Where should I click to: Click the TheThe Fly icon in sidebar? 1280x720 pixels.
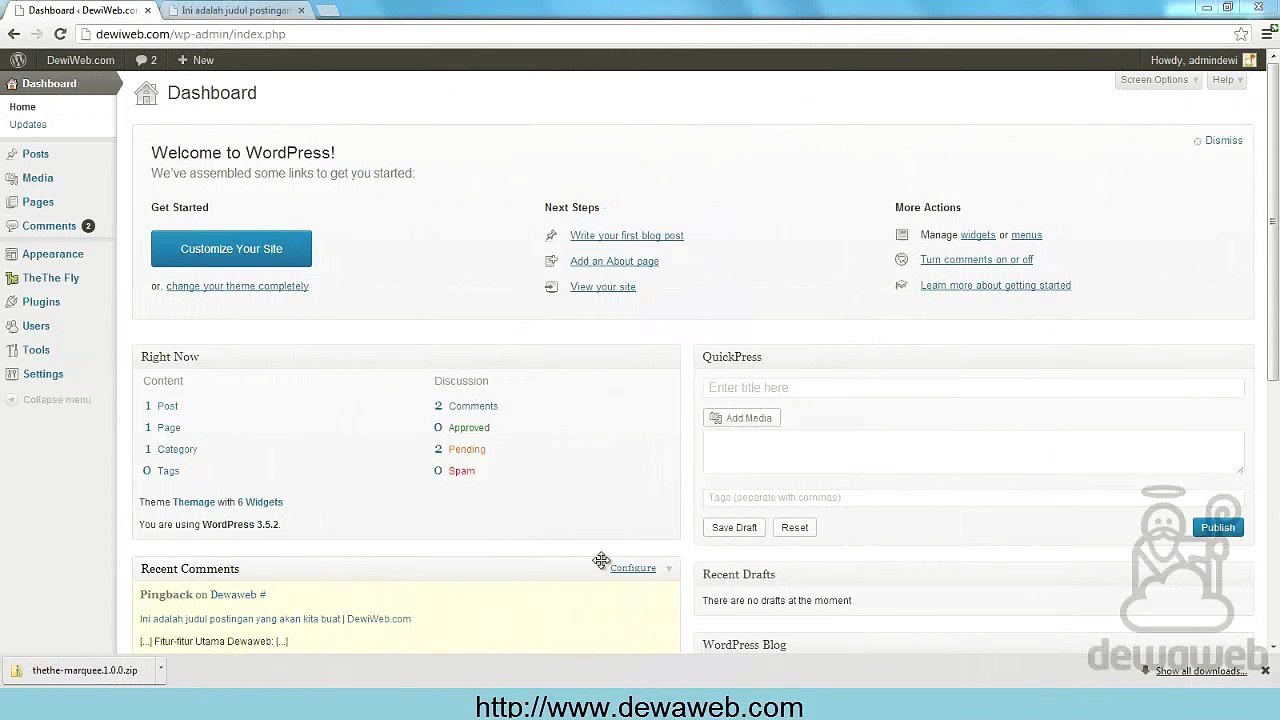(12, 278)
